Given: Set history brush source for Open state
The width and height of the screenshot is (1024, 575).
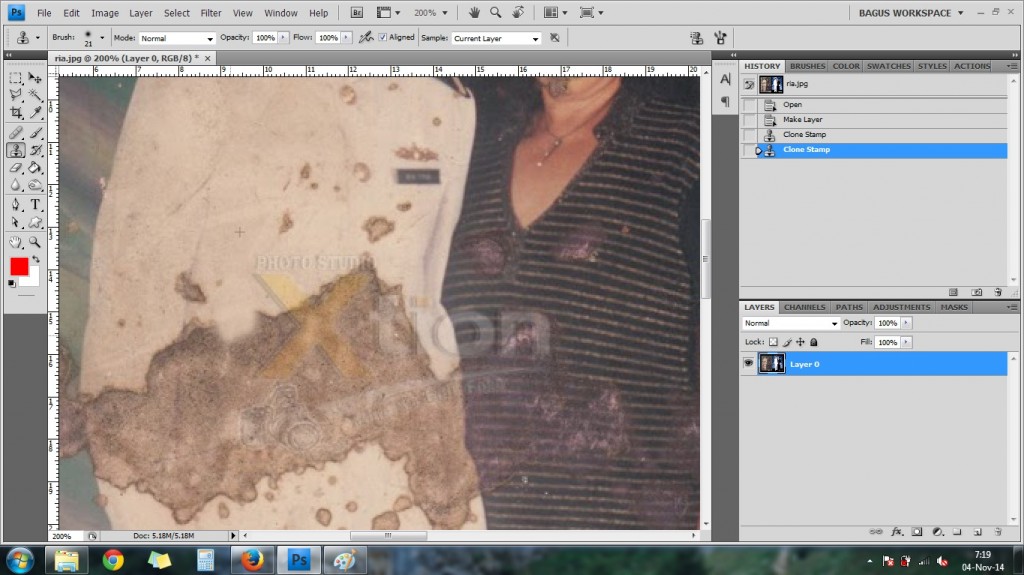Looking at the screenshot, I should click(749, 105).
